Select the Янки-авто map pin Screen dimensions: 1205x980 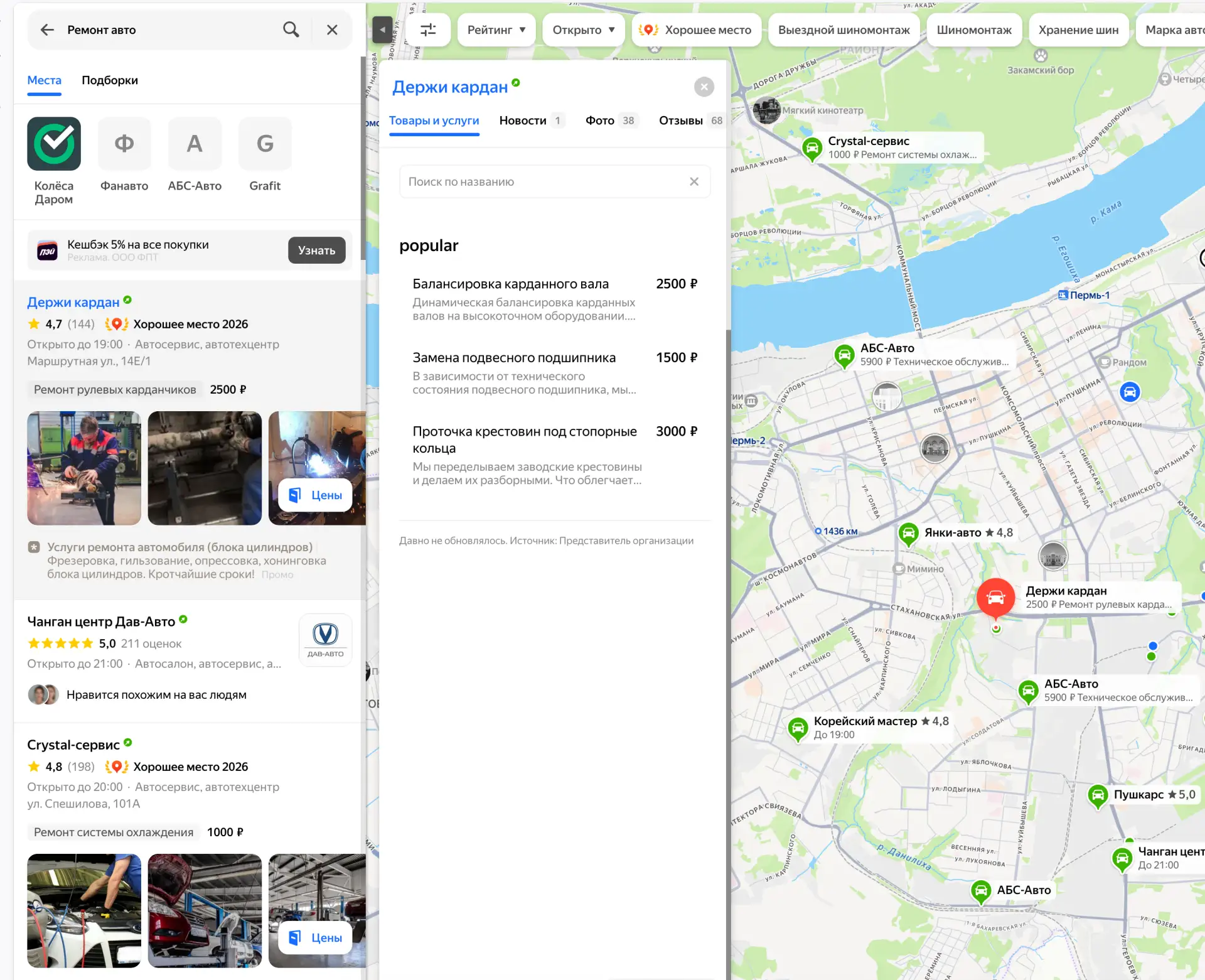coord(909,534)
